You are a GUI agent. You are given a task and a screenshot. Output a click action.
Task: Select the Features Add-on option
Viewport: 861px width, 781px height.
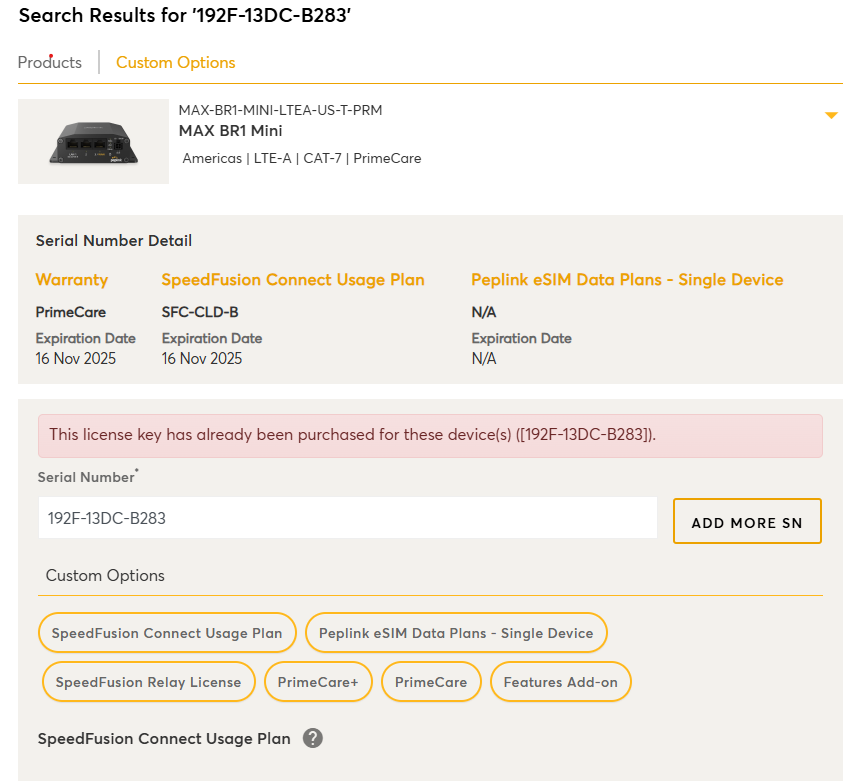tap(561, 682)
